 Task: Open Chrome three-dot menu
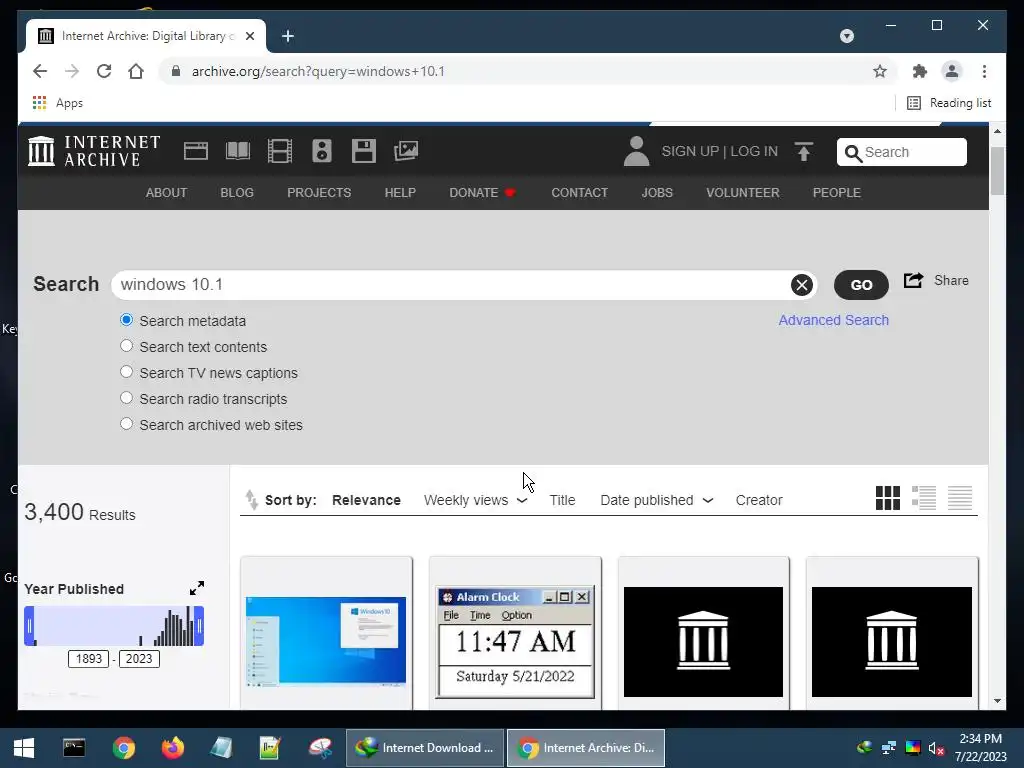(984, 71)
